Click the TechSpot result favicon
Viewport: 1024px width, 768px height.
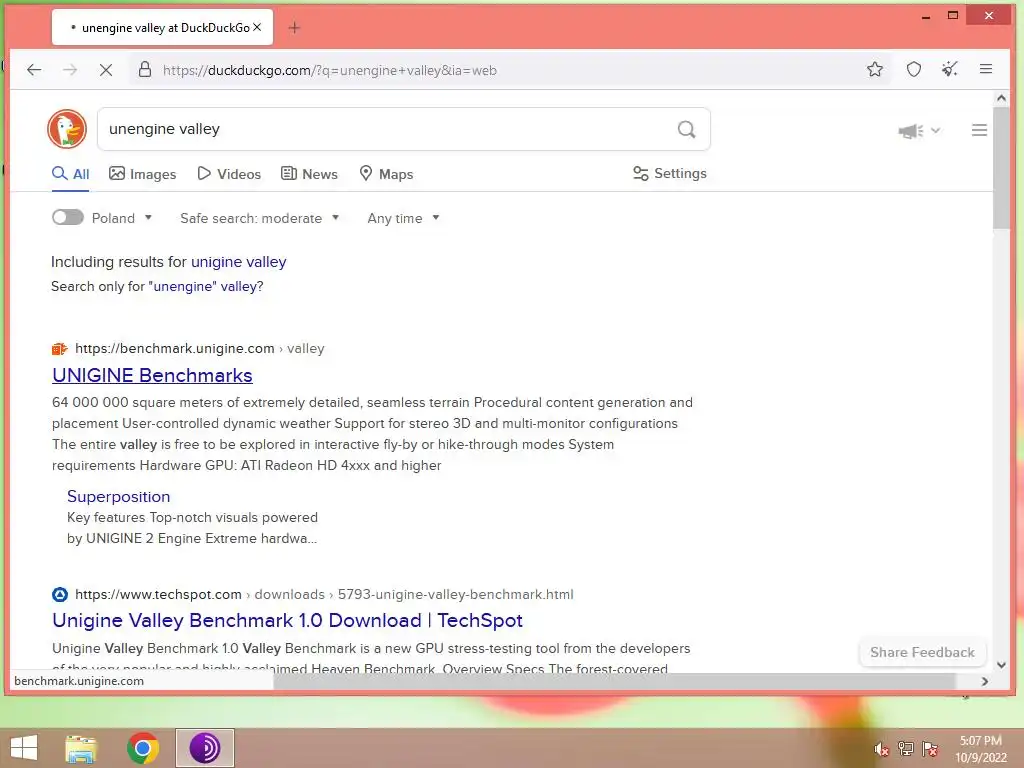click(x=59, y=594)
